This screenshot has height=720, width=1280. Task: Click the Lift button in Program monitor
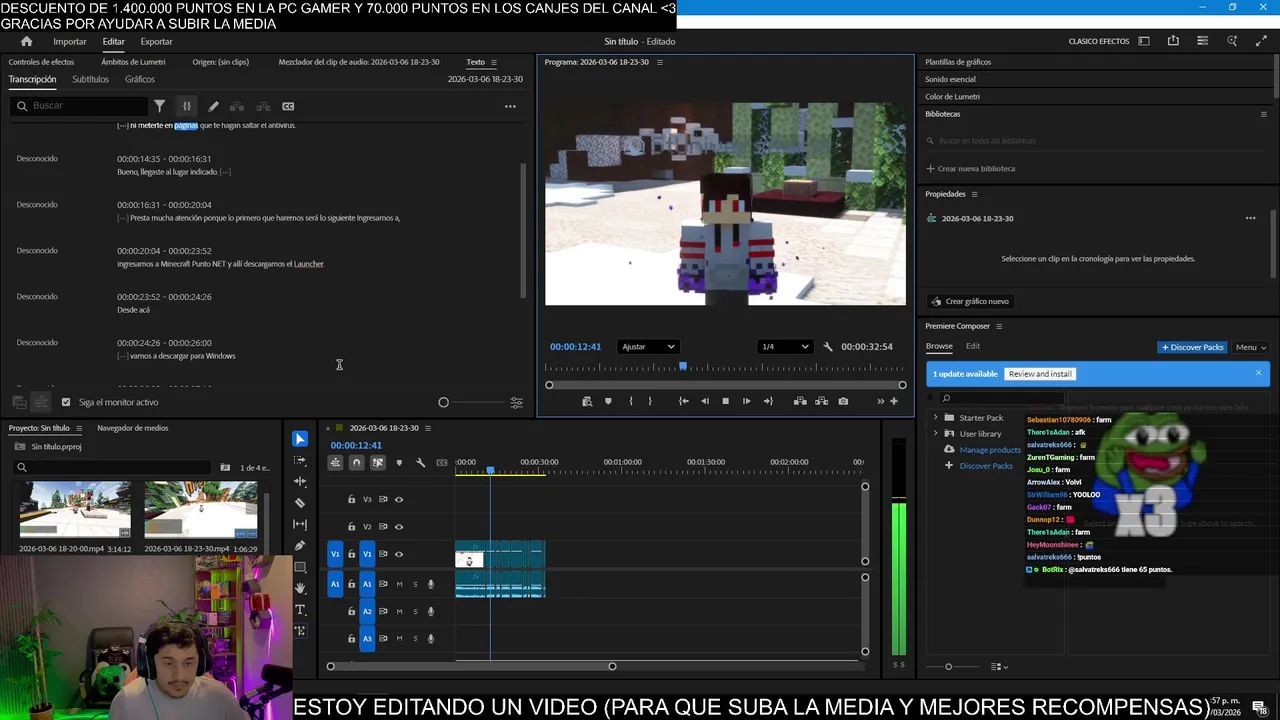800,401
